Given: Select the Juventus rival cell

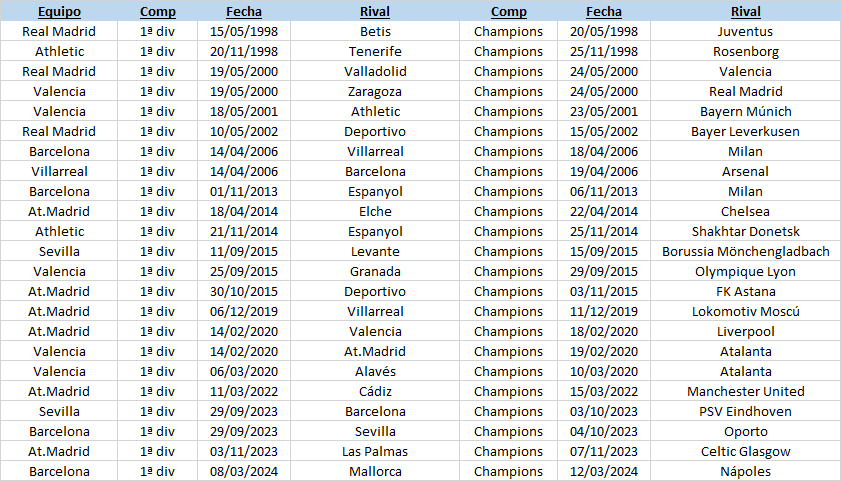Looking at the screenshot, I should (x=745, y=31).
